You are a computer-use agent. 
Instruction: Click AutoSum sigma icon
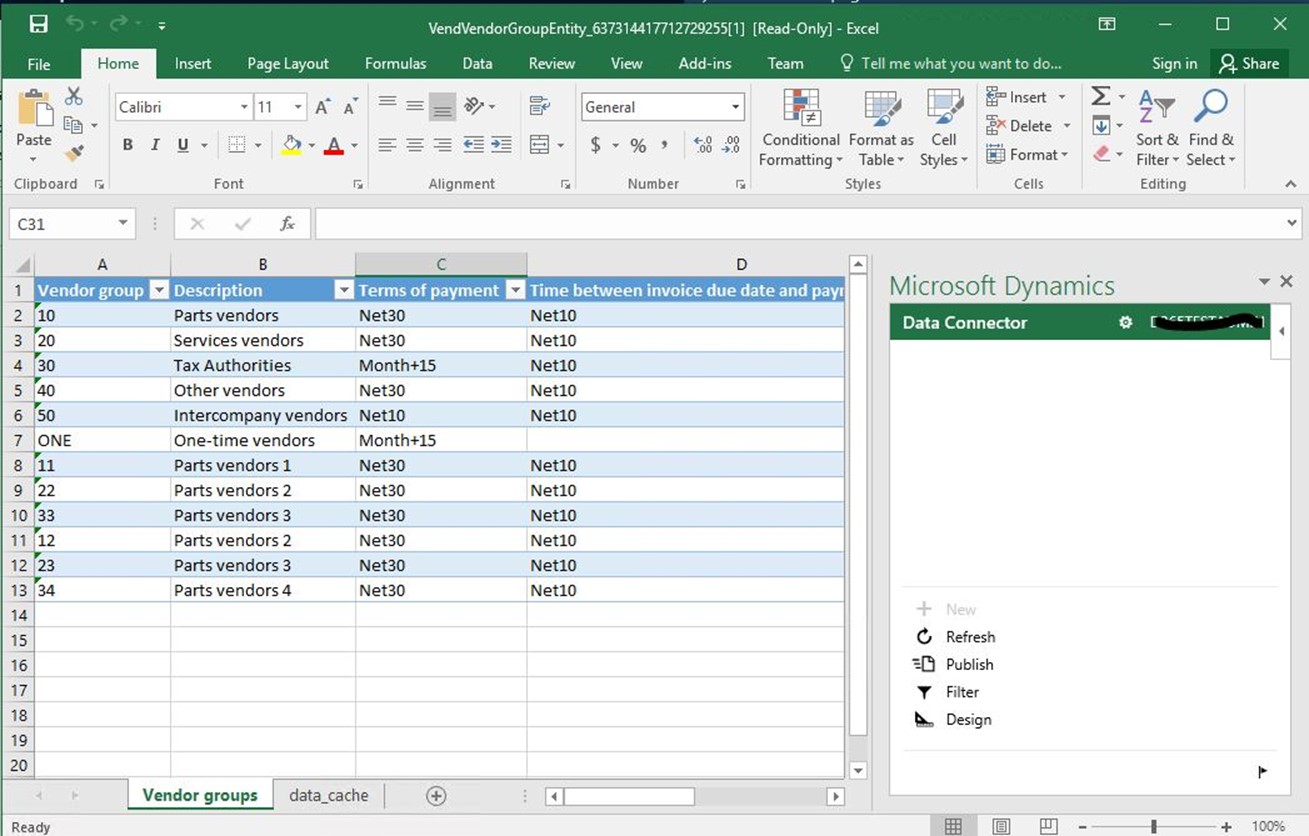pyautogui.click(x=1101, y=96)
